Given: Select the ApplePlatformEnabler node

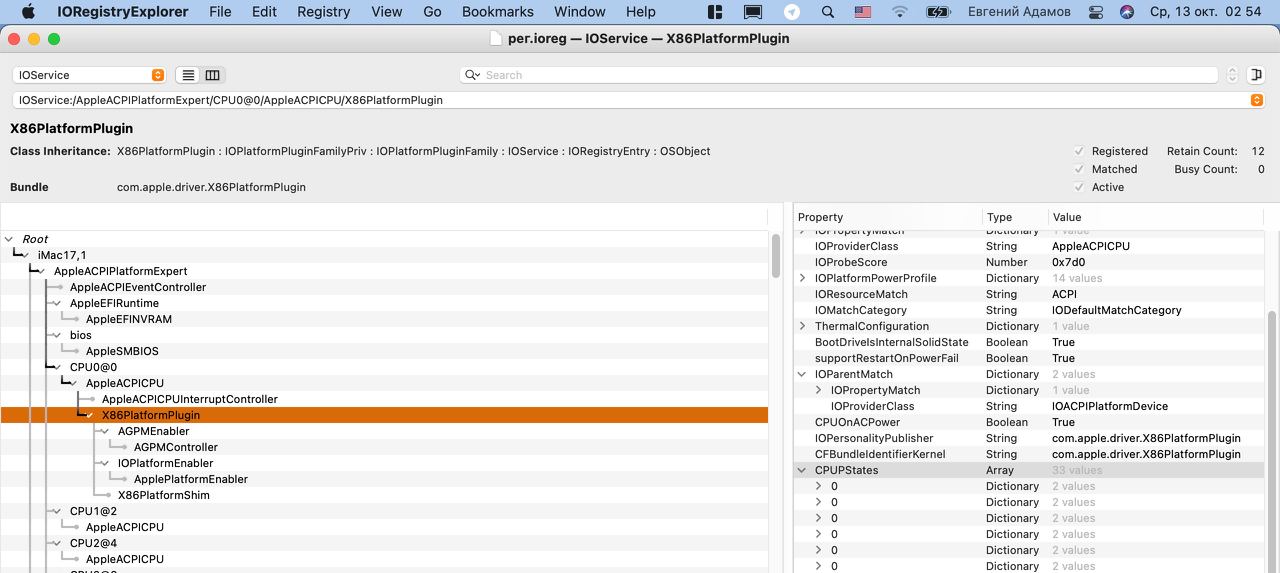Looking at the screenshot, I should tap(191, 479).
